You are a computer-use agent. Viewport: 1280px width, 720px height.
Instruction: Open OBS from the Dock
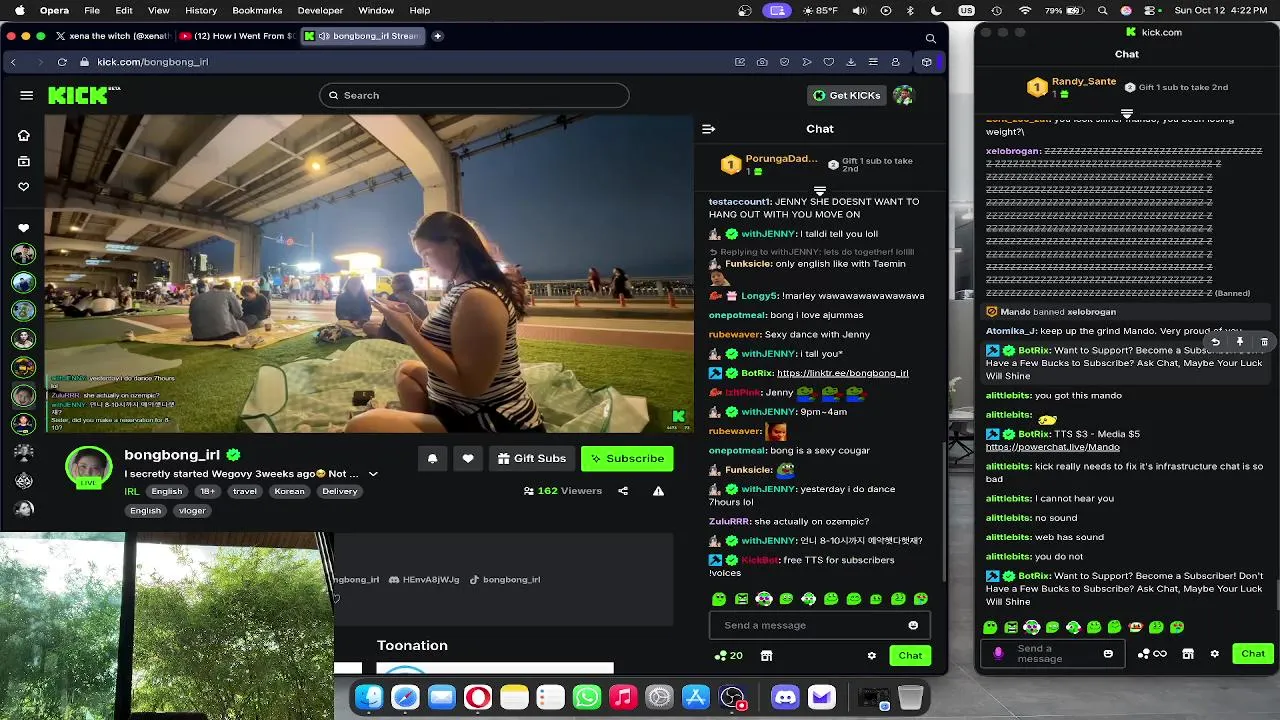732,697
